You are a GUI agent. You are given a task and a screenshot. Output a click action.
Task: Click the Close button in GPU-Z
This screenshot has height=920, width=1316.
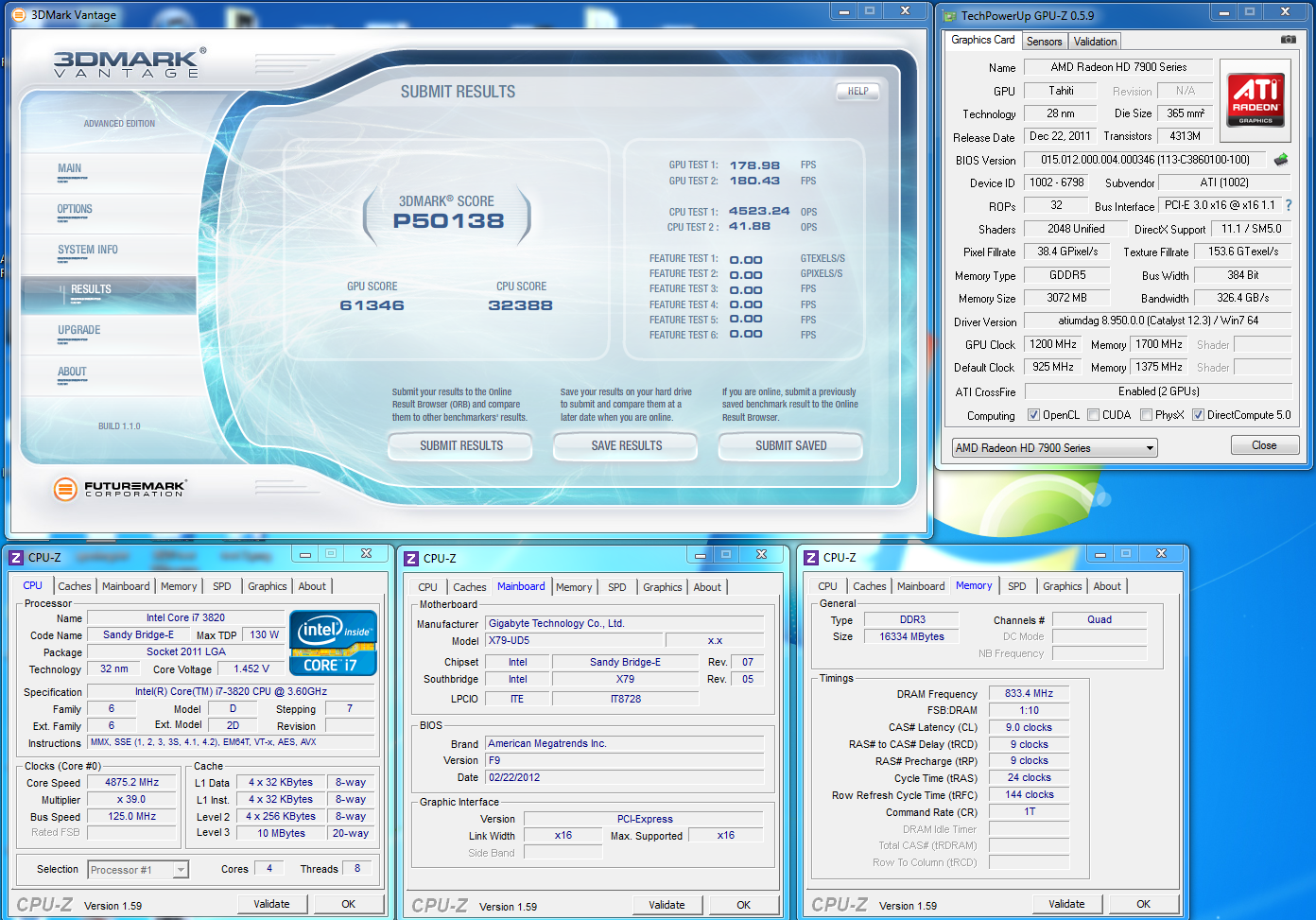pyautogui.click(x=1265, y=445)
